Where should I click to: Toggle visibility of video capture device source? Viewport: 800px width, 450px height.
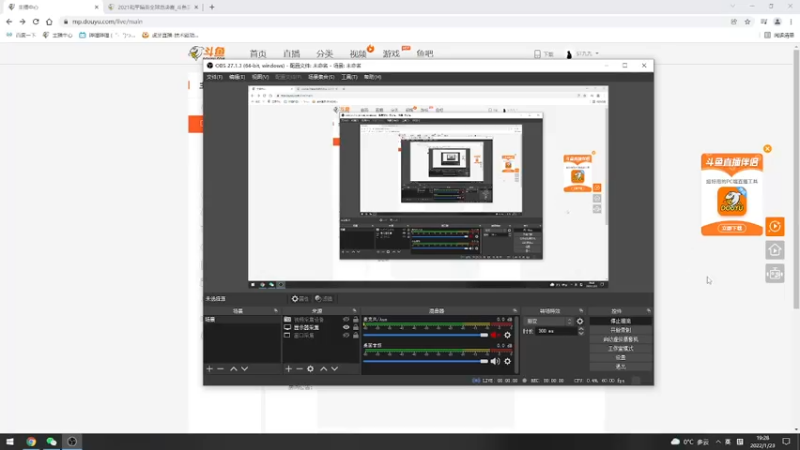346,319
